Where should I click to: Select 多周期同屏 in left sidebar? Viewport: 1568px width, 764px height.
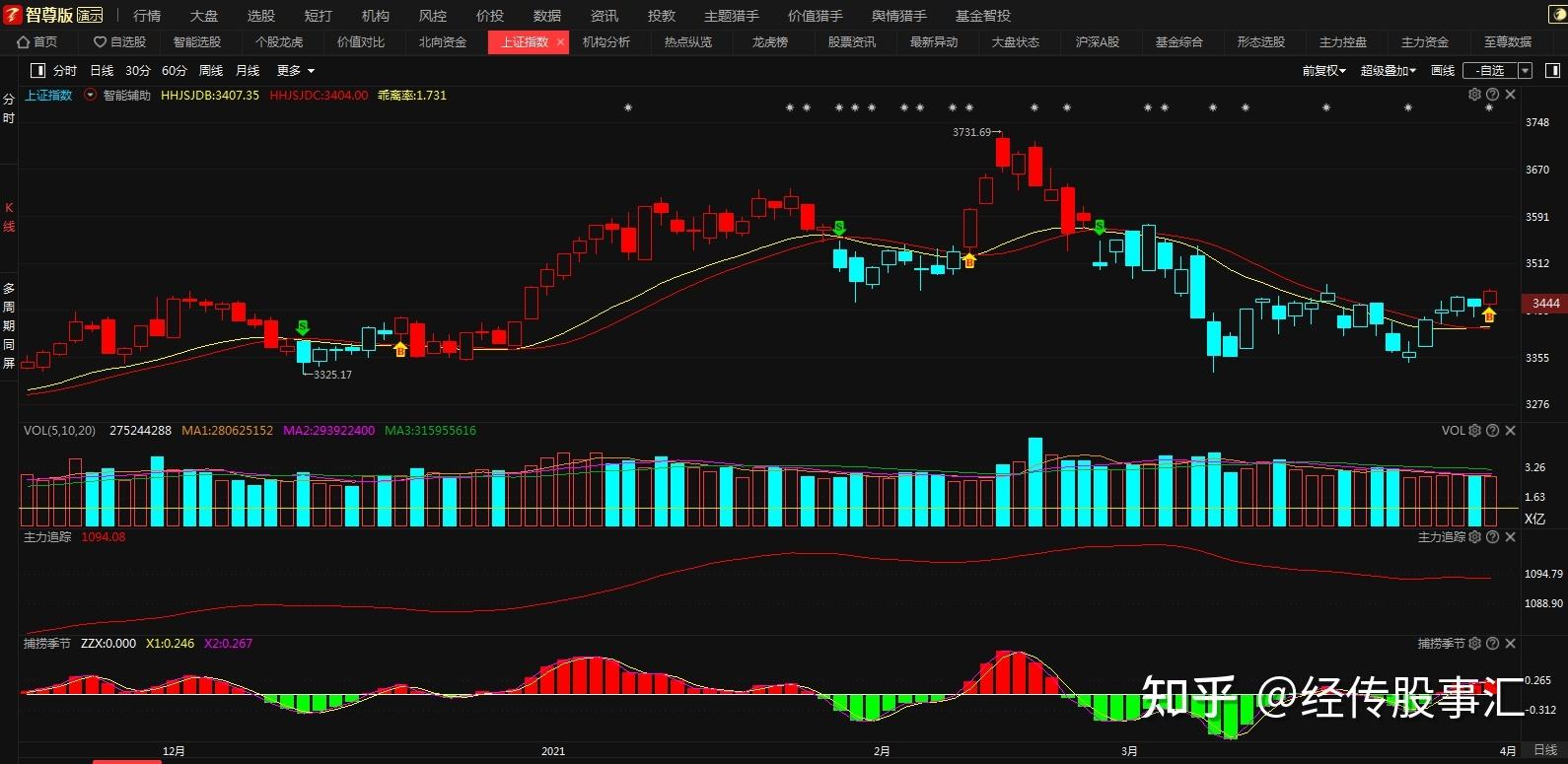coord(9,325)
